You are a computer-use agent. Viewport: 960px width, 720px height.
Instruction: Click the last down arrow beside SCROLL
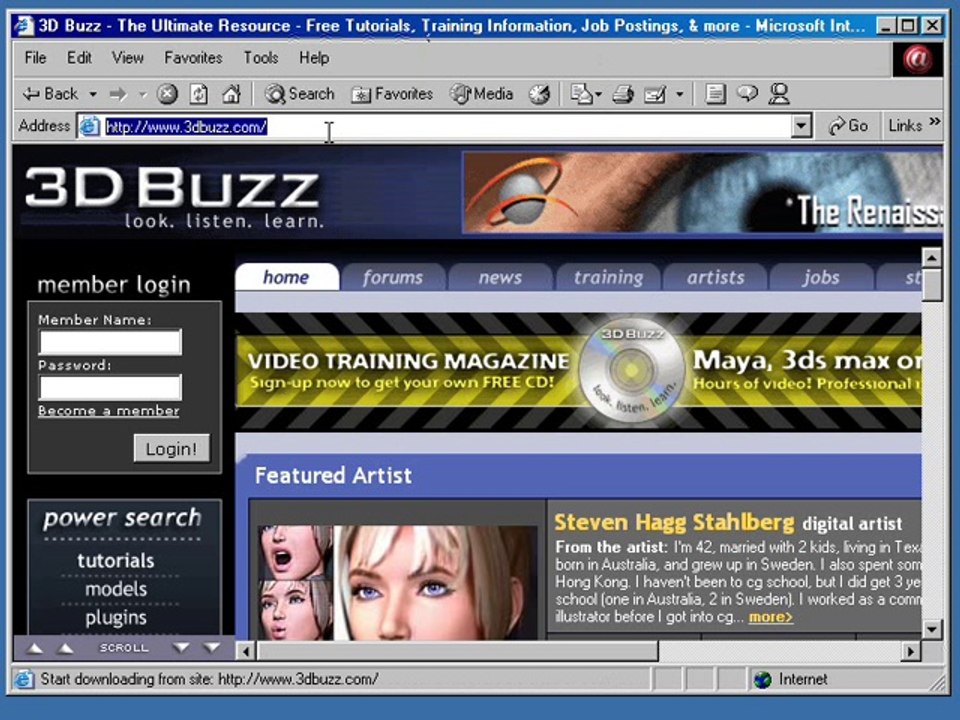pos(212,647)
